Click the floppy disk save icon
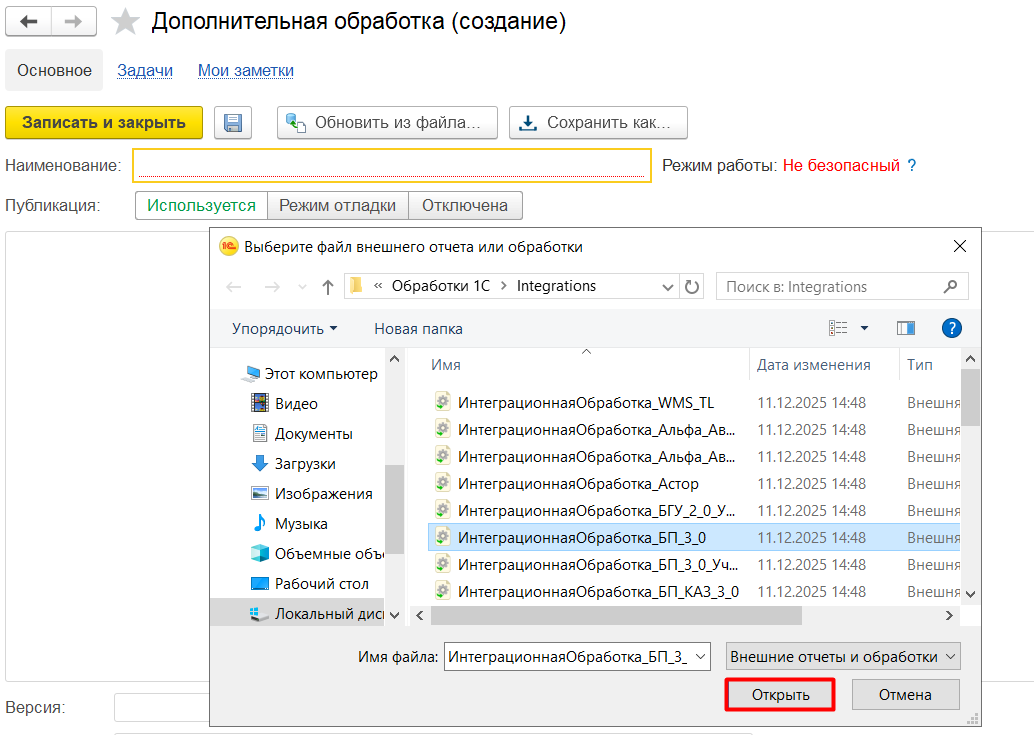Viewport: 1034px width, 735px height. click(233, 123)
